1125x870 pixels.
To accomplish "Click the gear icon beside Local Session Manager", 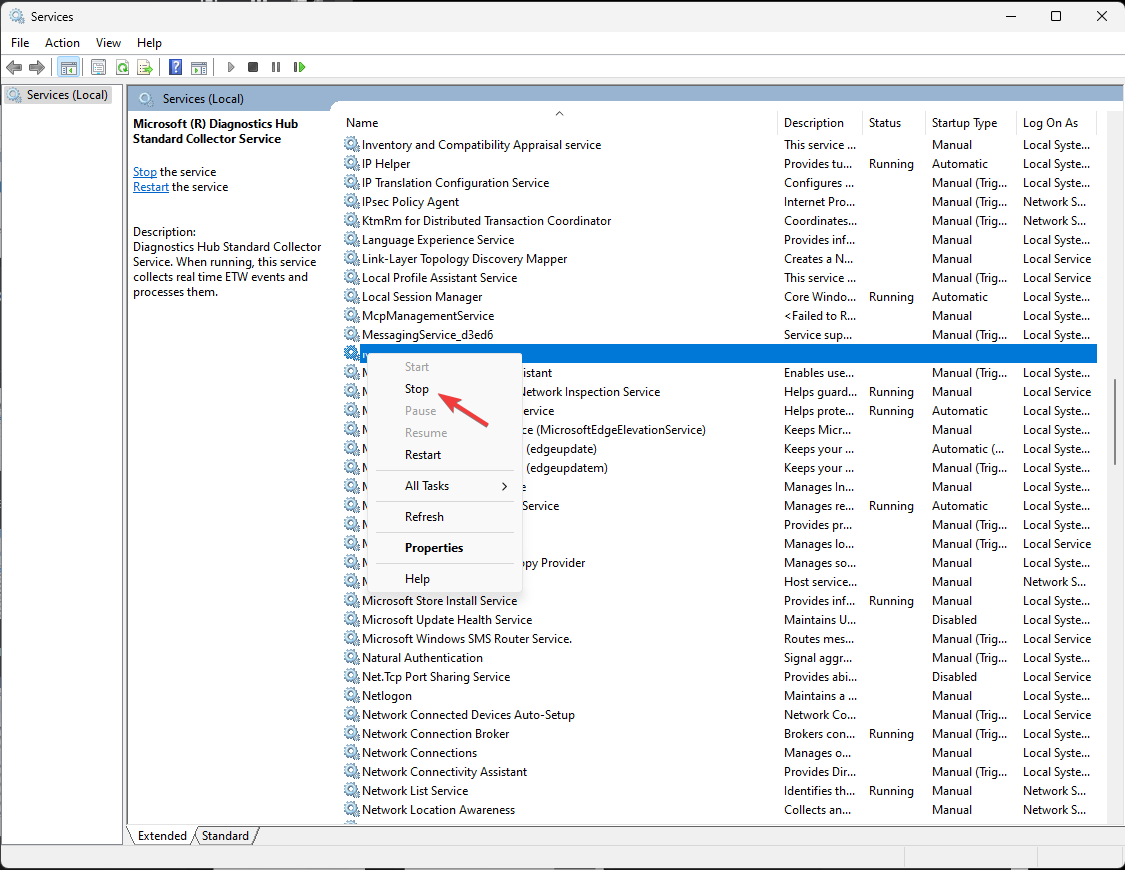I will click(352, 296).
